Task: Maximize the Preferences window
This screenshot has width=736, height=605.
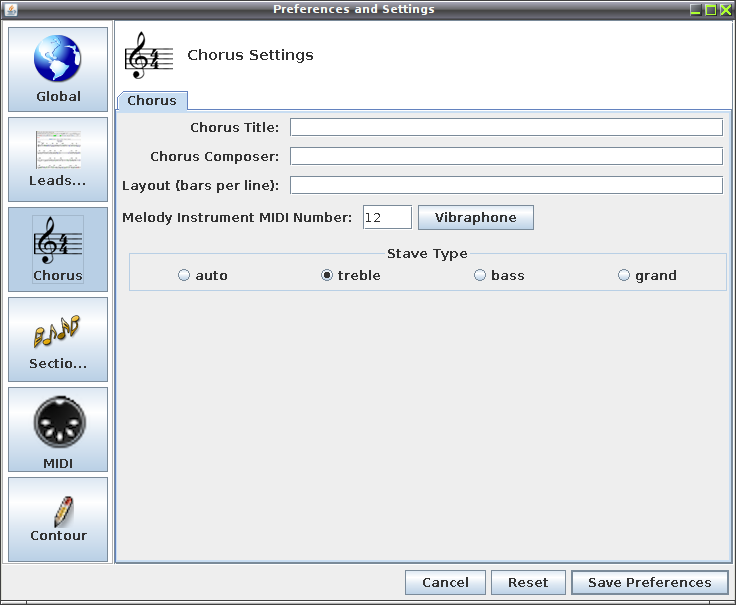Action: point(711,10)
